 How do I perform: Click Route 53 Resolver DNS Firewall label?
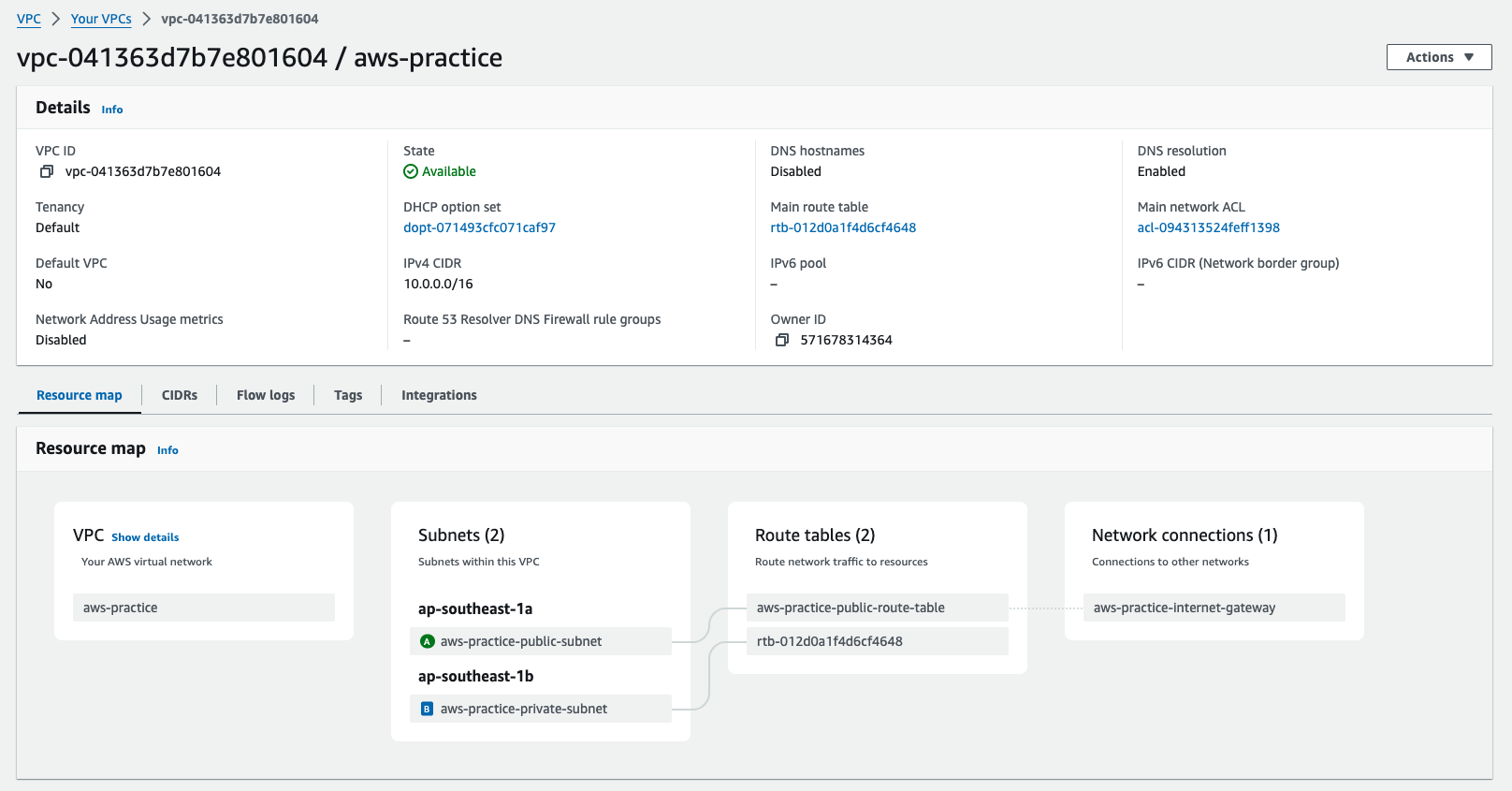532,319
